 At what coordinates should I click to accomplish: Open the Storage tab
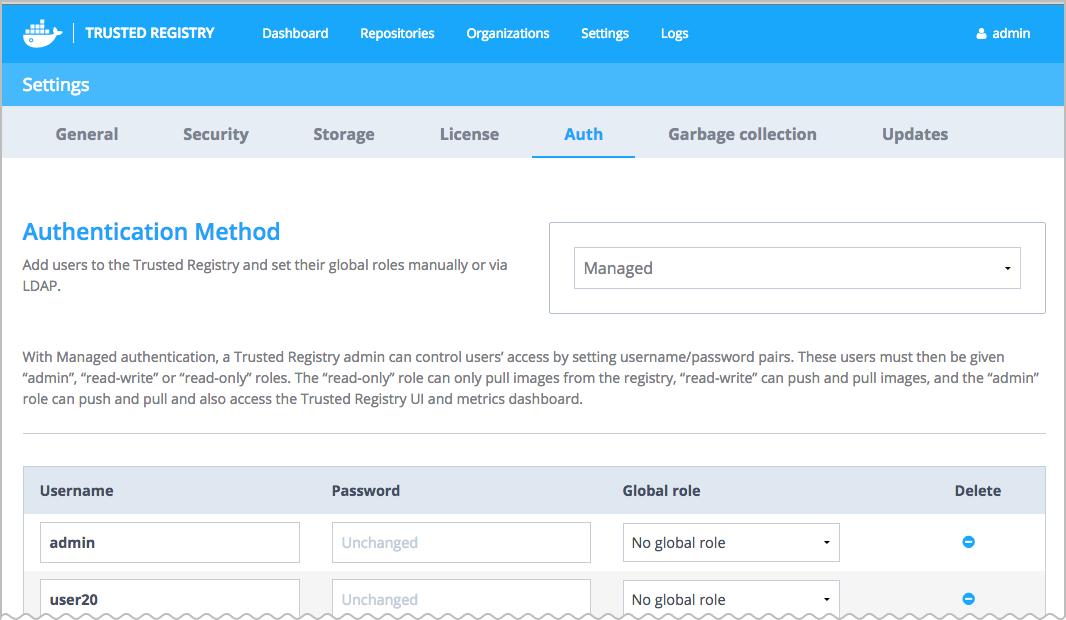(x=343, y=134)
